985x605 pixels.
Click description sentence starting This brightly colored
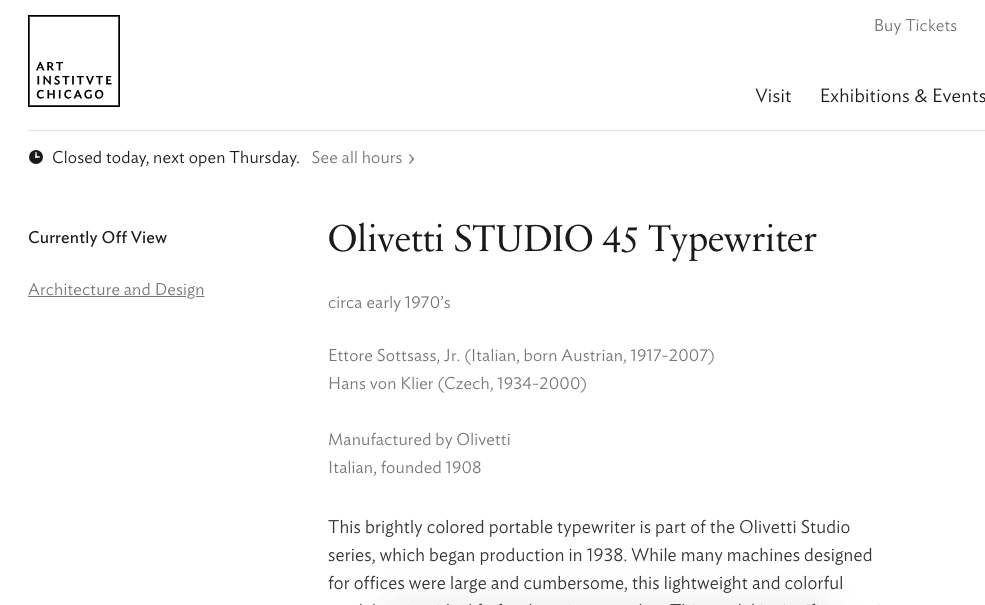coord(589,527)
